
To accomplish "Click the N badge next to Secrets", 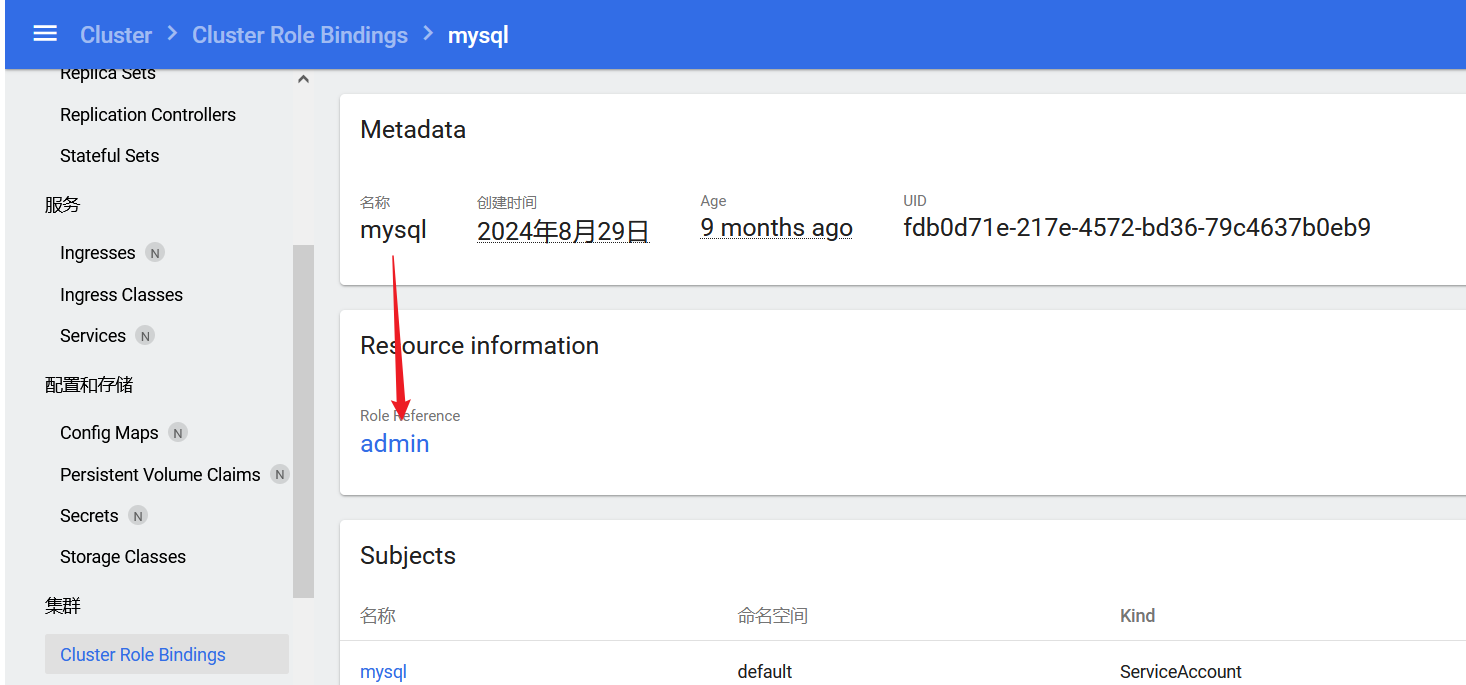I will 138,516.
